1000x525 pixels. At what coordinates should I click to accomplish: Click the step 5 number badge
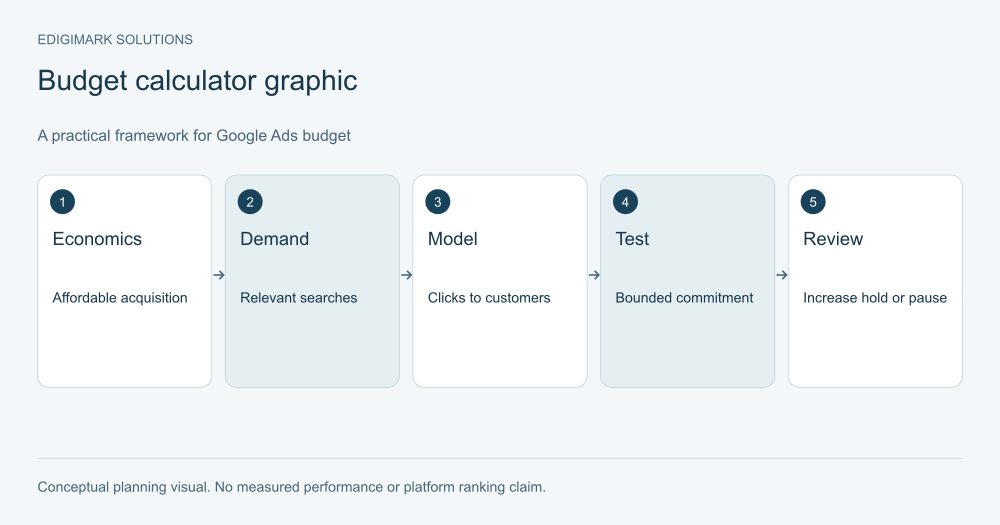(x=813, y=202)
